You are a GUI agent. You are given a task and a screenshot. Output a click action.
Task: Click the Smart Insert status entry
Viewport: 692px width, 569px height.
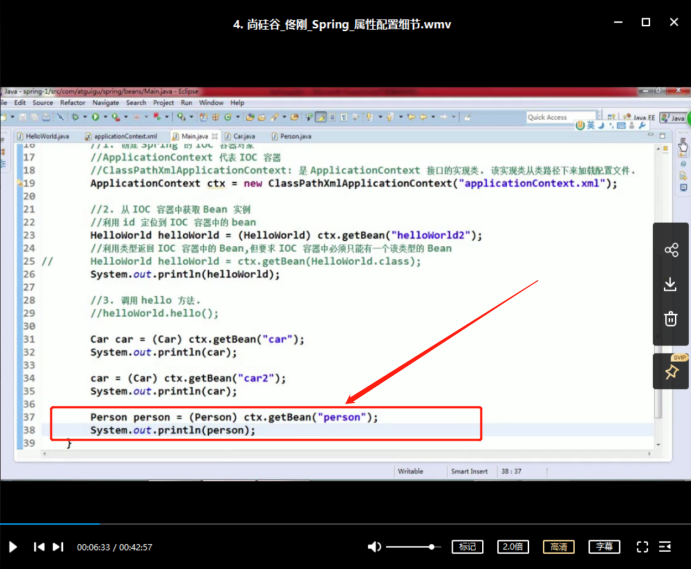click(469, 471)
